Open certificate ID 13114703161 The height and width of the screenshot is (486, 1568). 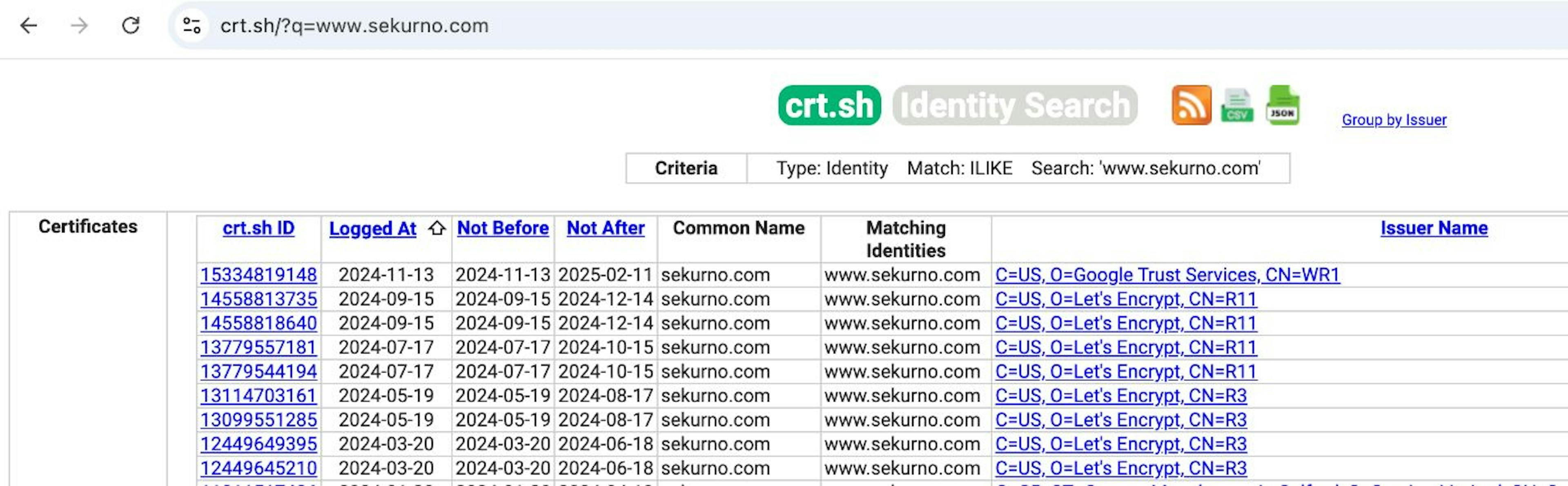(x=259, y=395)
